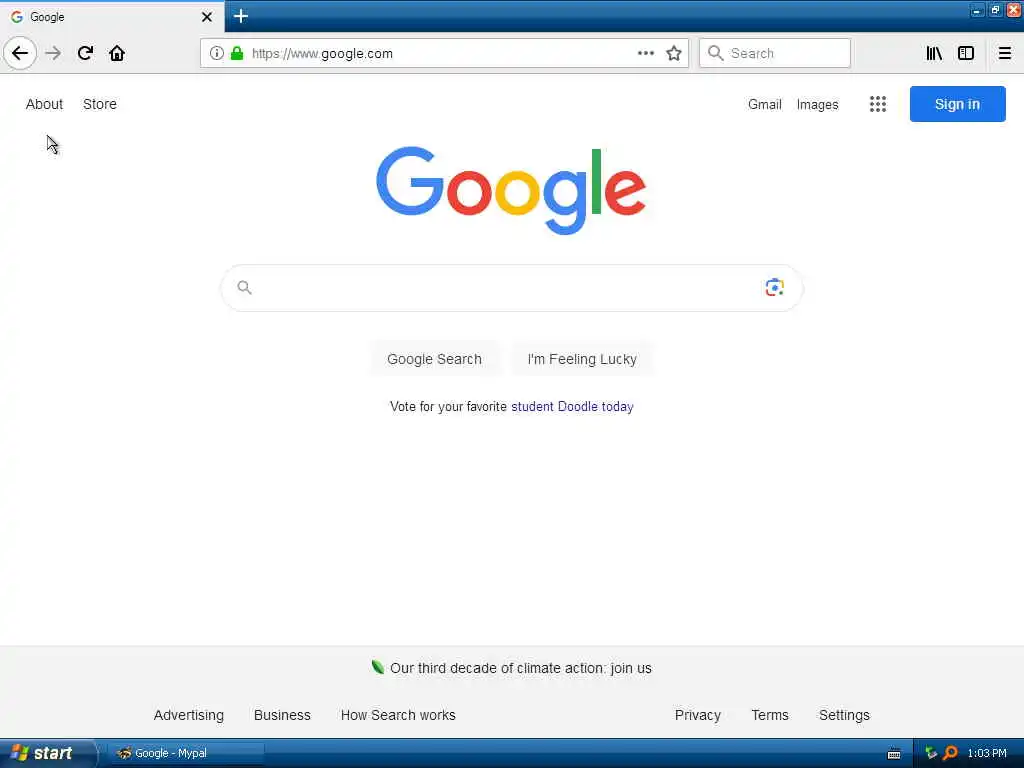Try the I'm Feeling Lucky button
Screen dimensions: 1024x768
(582, 359)
